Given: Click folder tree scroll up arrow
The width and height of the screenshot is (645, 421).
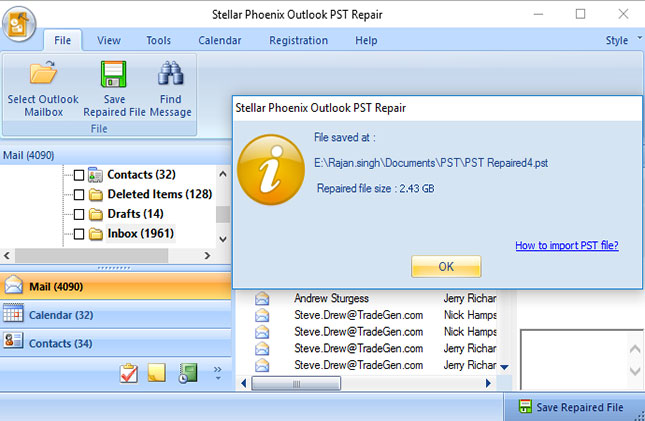Looking at the screenshot, I should [x=223, y=174].
